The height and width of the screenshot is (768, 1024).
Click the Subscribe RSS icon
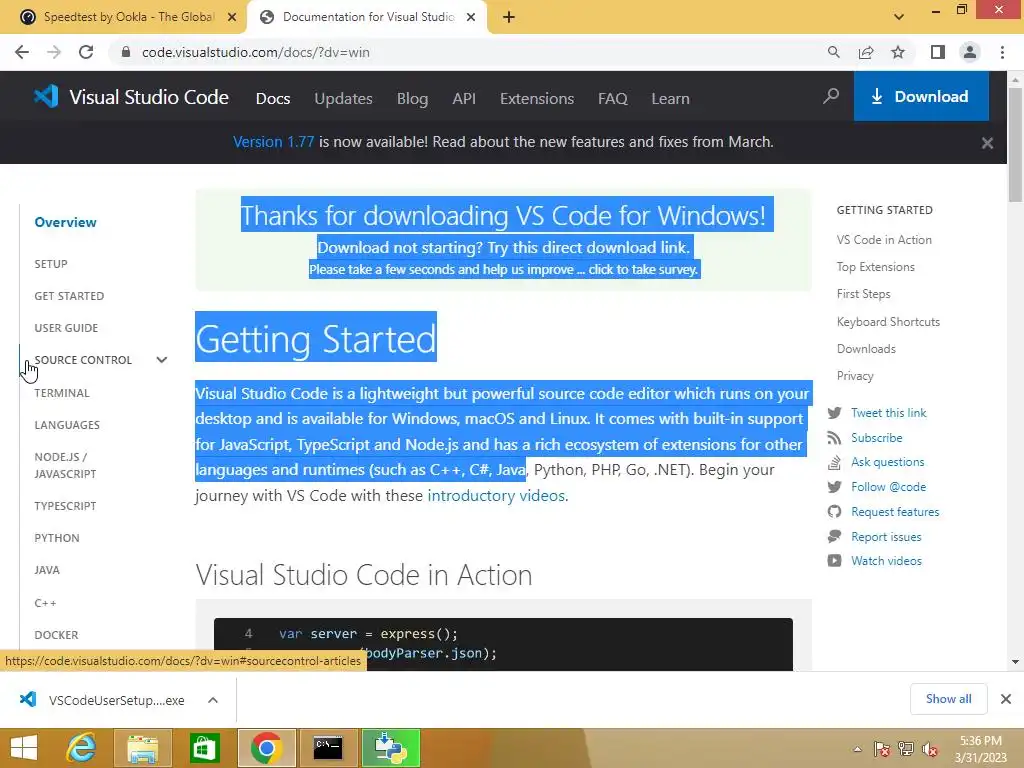point(834,438)
